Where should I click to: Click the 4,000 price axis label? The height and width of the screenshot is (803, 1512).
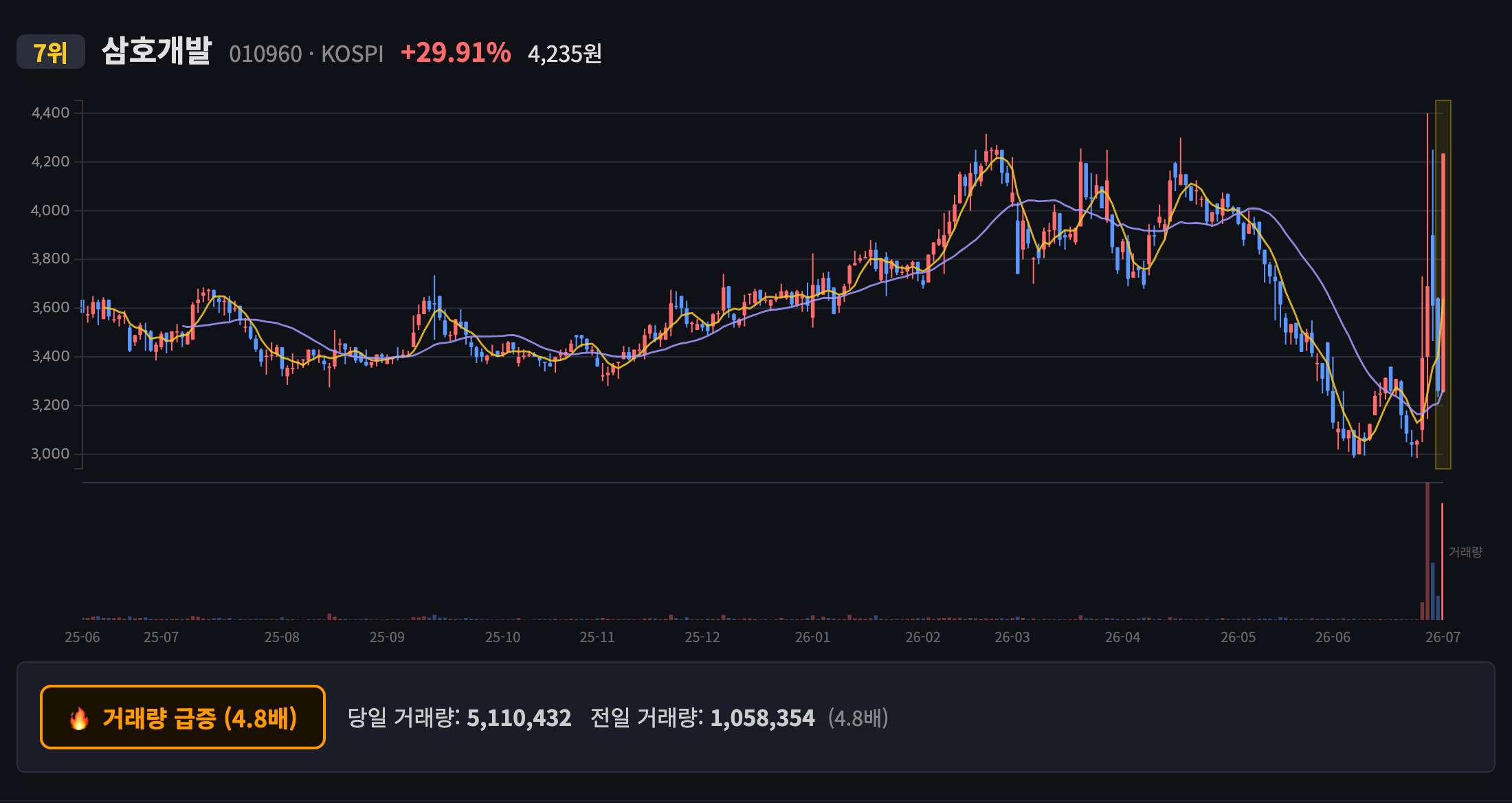click(51, 210)
